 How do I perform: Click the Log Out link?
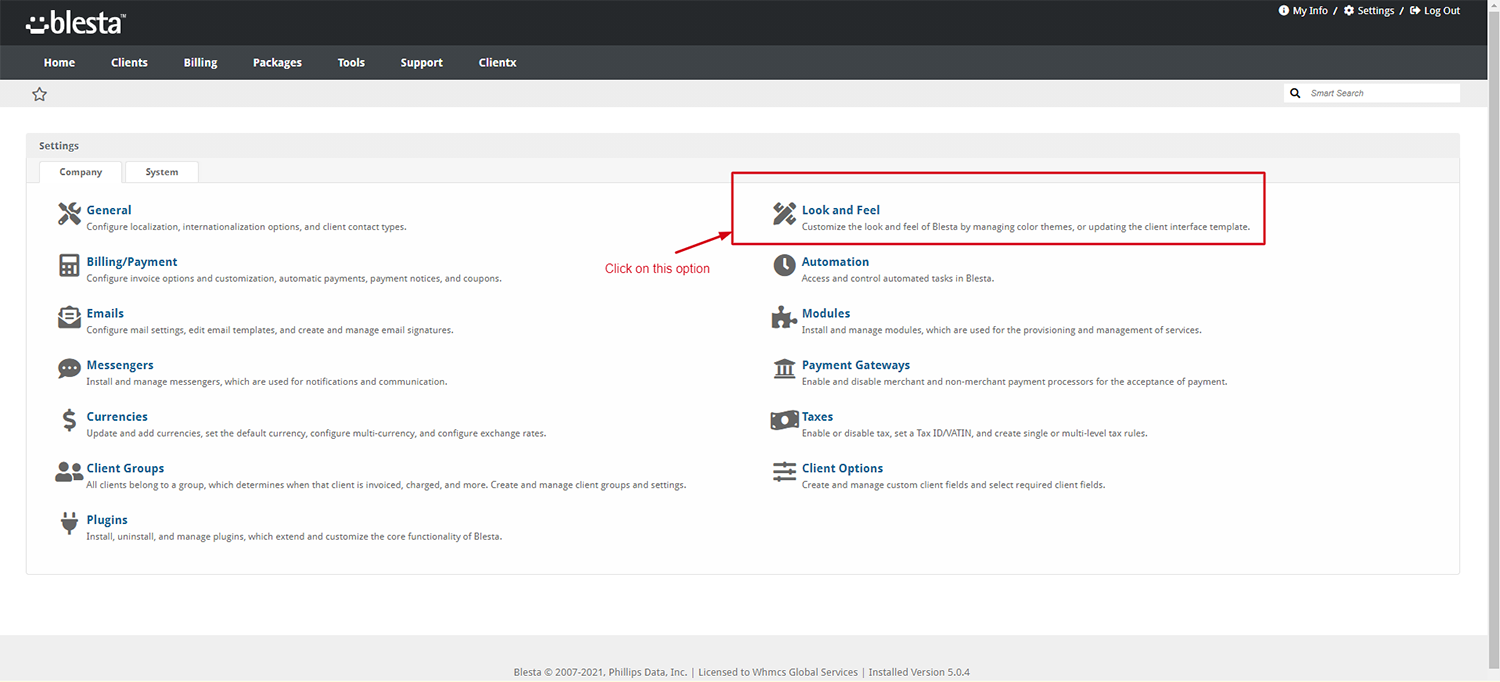pos(1442,11)
